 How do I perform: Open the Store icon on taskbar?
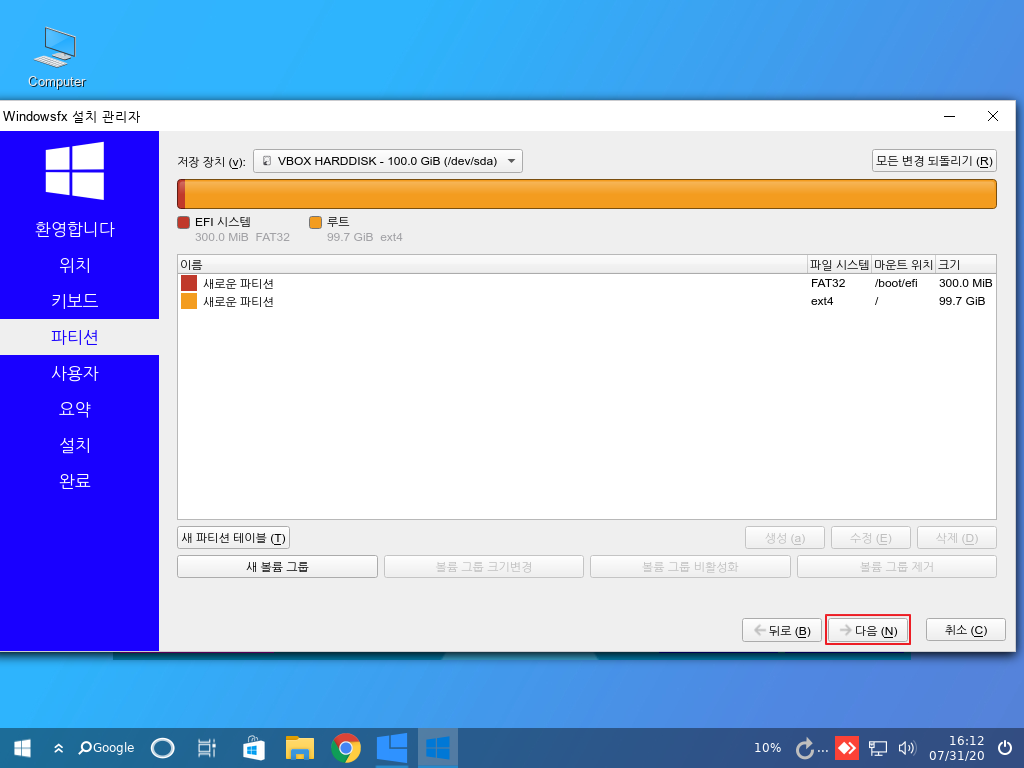coord(253,748)
